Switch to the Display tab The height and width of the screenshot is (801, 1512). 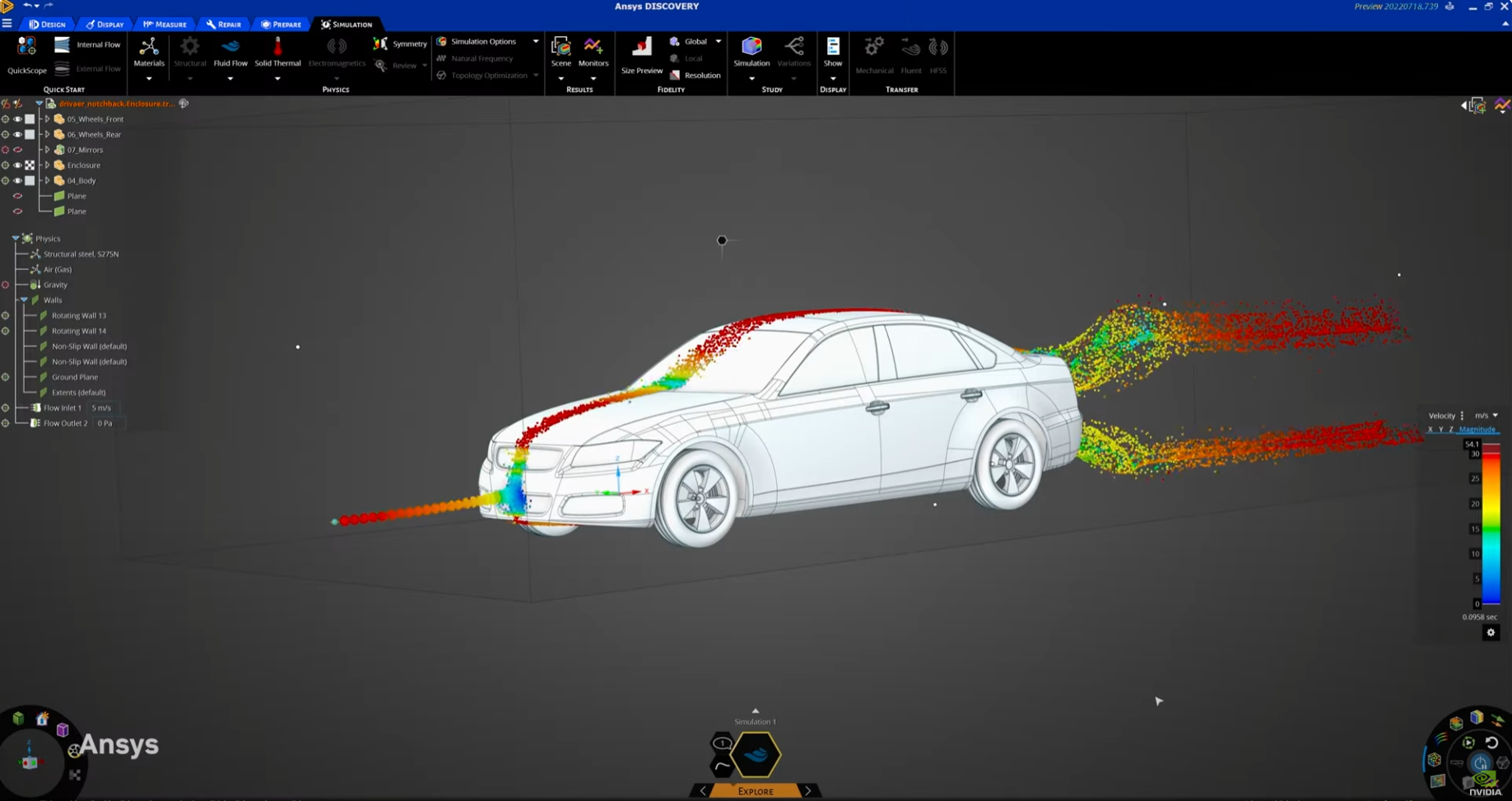point(105,24)
